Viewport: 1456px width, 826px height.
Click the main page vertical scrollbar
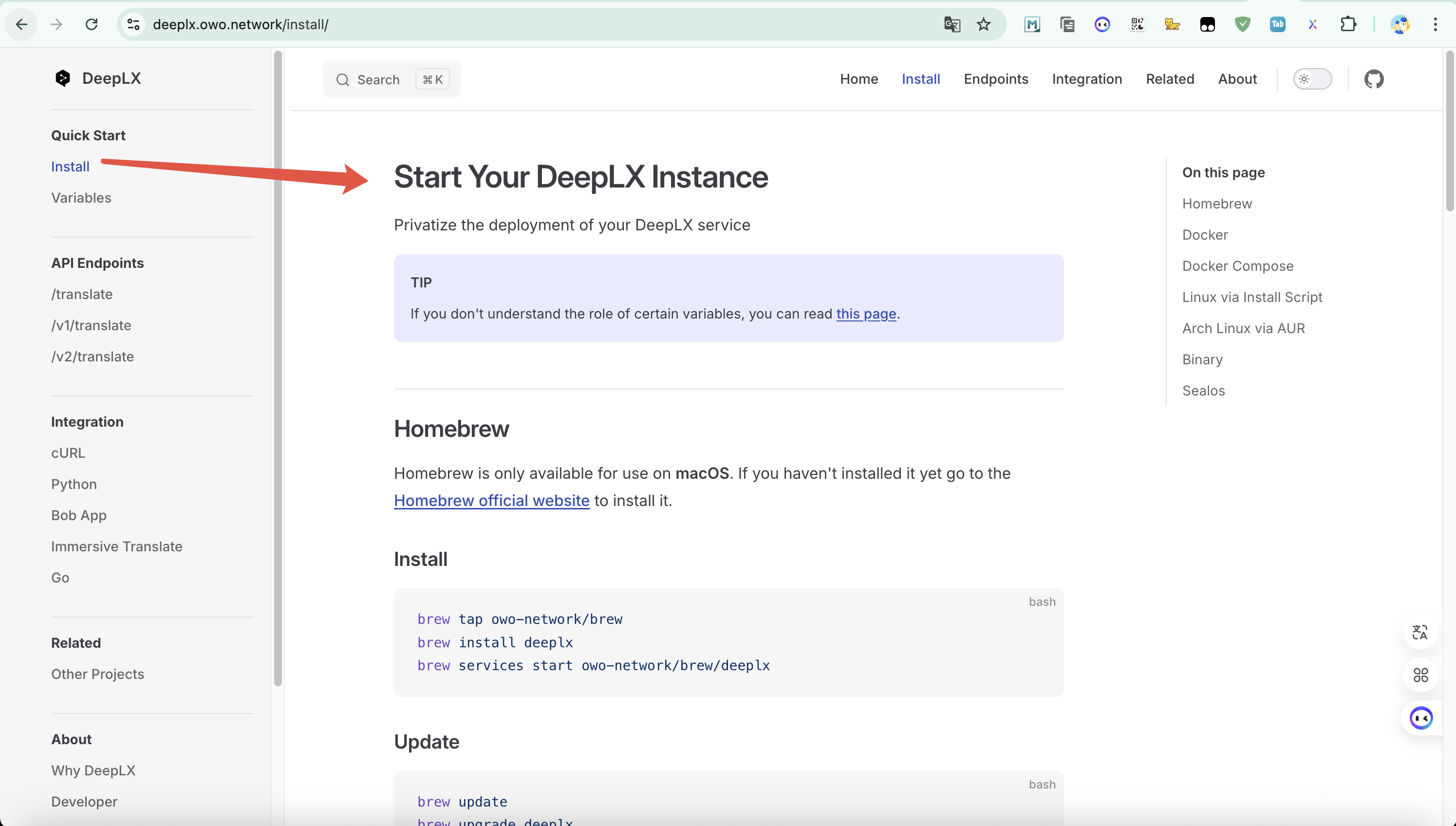1450,131
